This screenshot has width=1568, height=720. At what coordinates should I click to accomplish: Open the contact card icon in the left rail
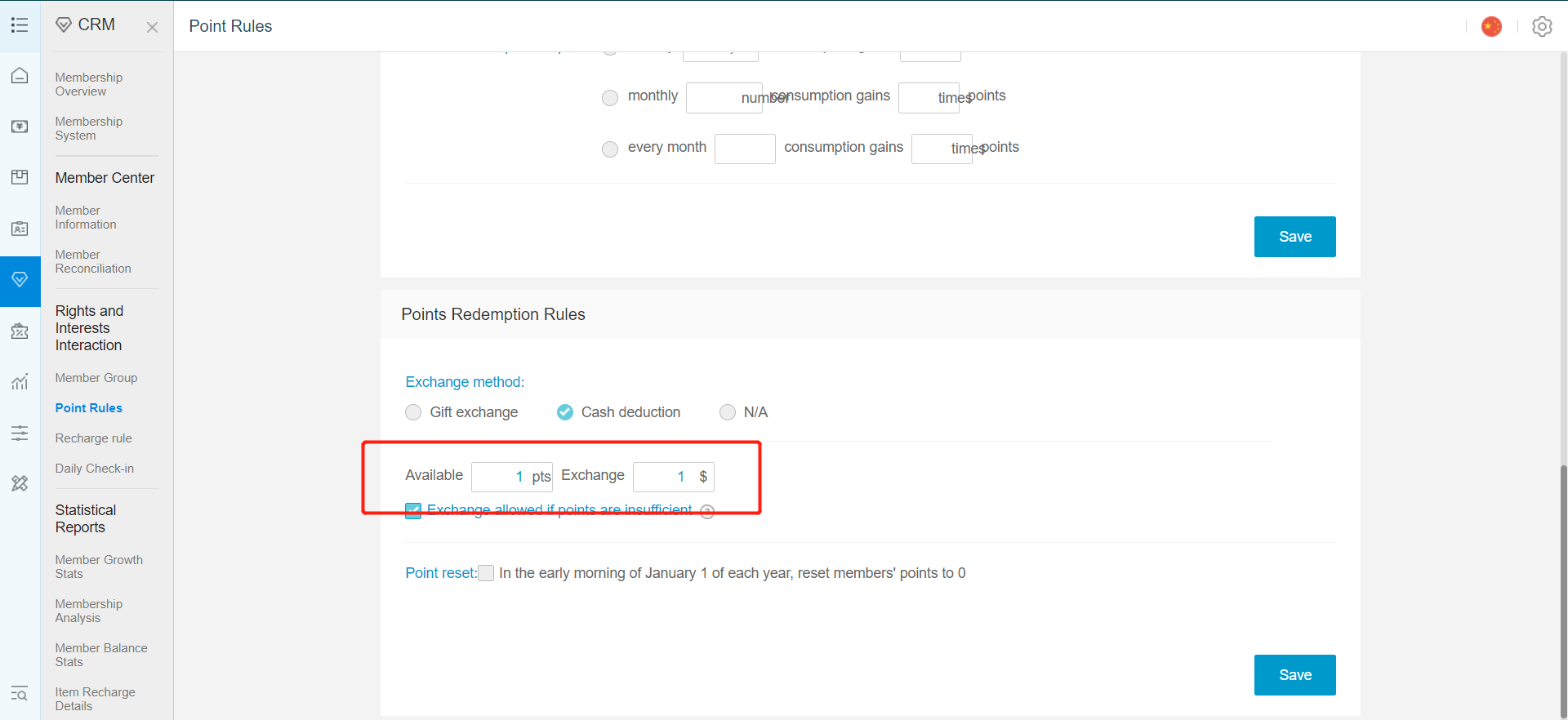pyautogui.click(x=20, y=229)
